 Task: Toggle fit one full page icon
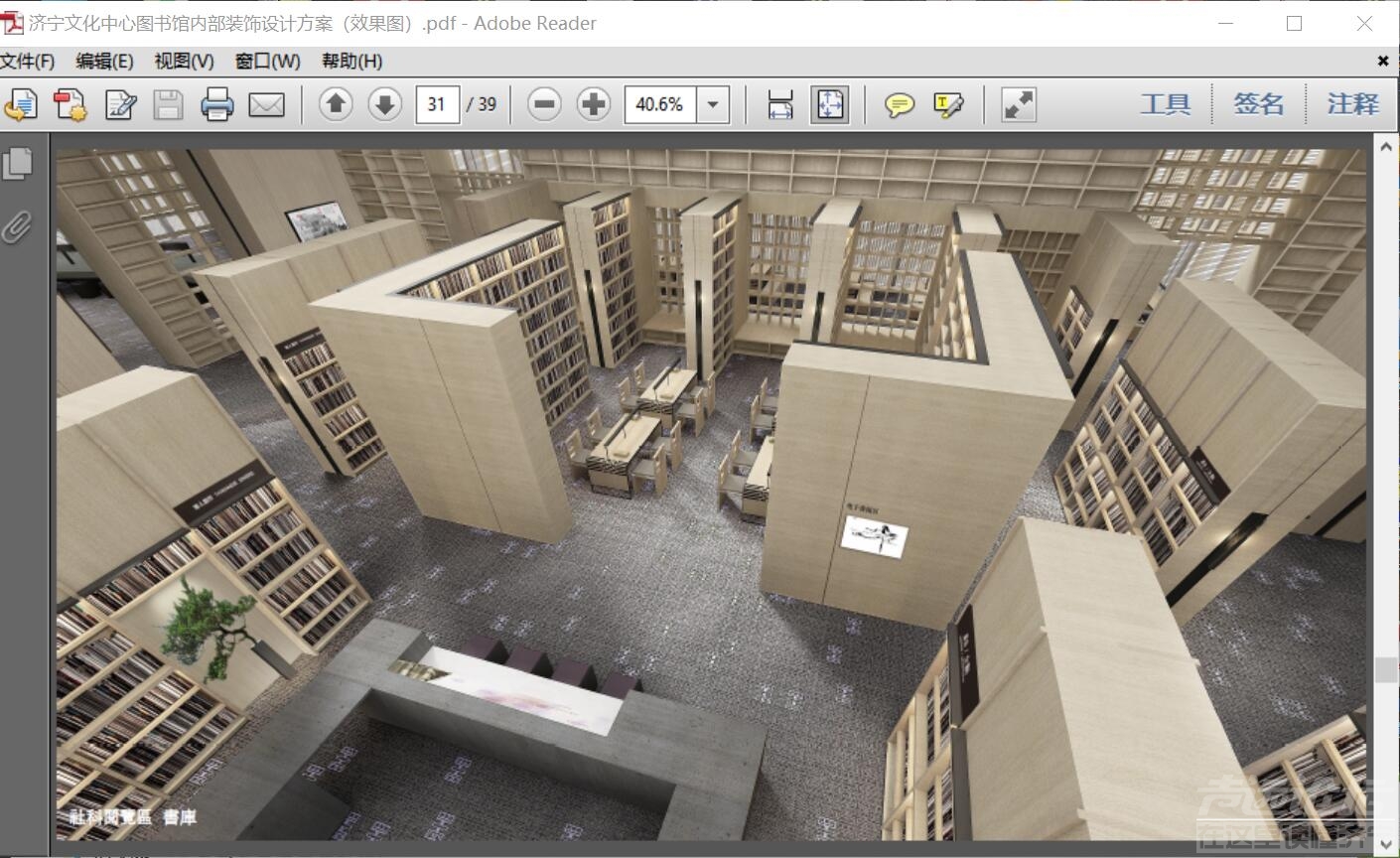click(x=830, y=104)
